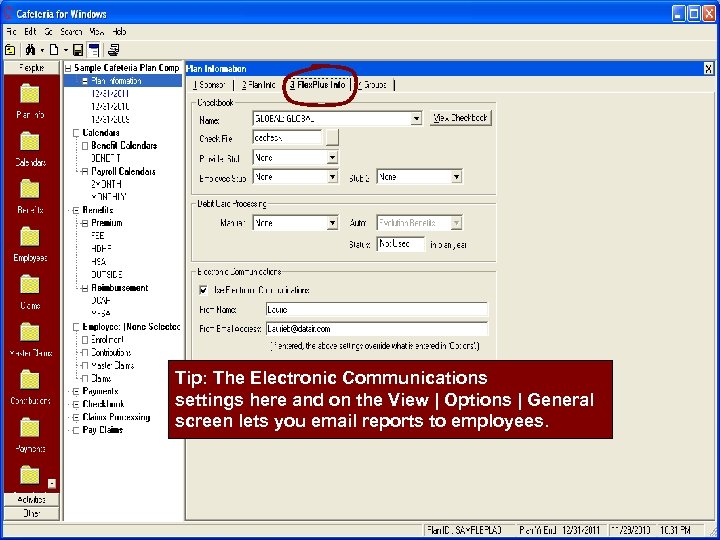Open the Provider Stub dropdown
The image size is (720, 540).
pos(332,158)
